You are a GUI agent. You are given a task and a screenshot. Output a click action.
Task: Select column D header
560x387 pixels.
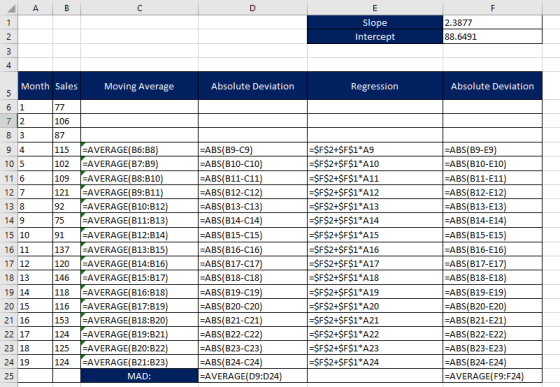252,7
